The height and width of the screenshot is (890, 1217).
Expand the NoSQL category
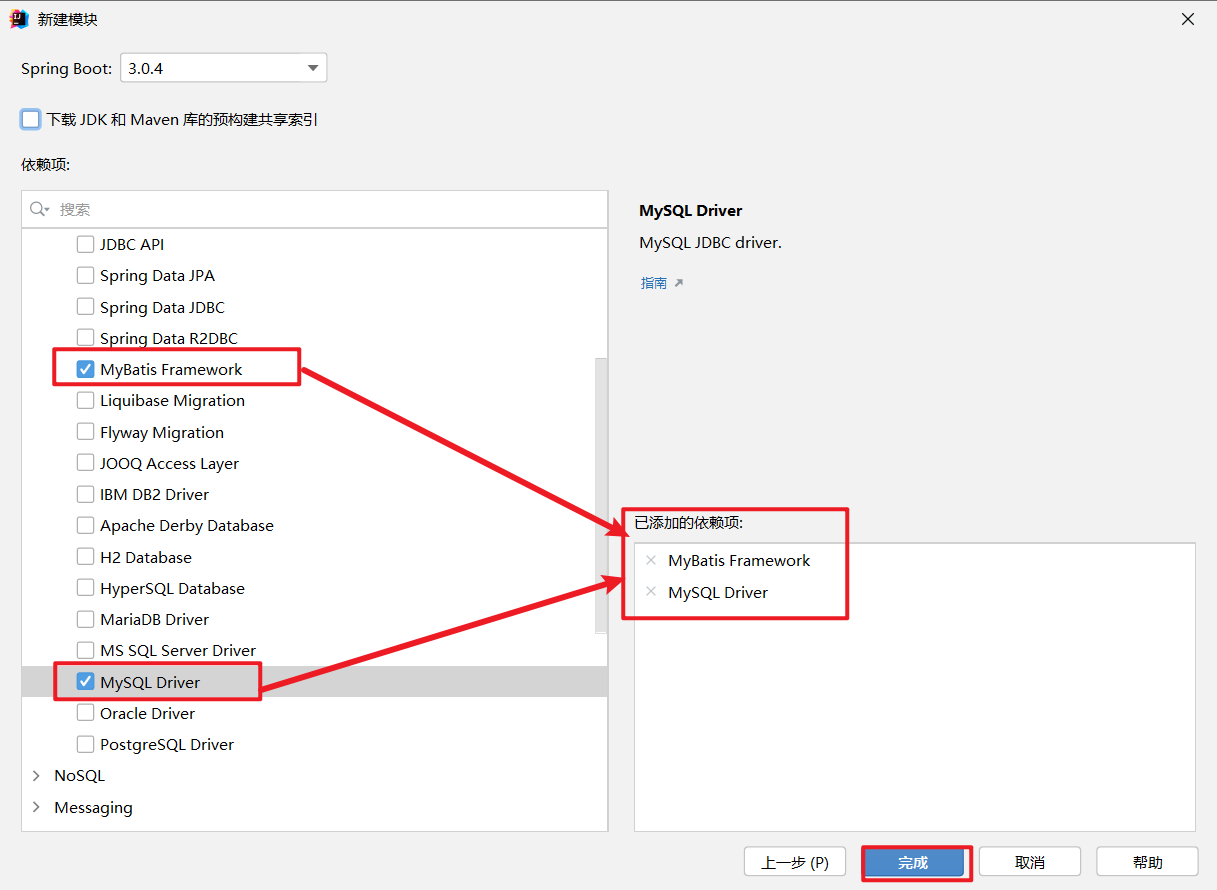click(37, 776)
